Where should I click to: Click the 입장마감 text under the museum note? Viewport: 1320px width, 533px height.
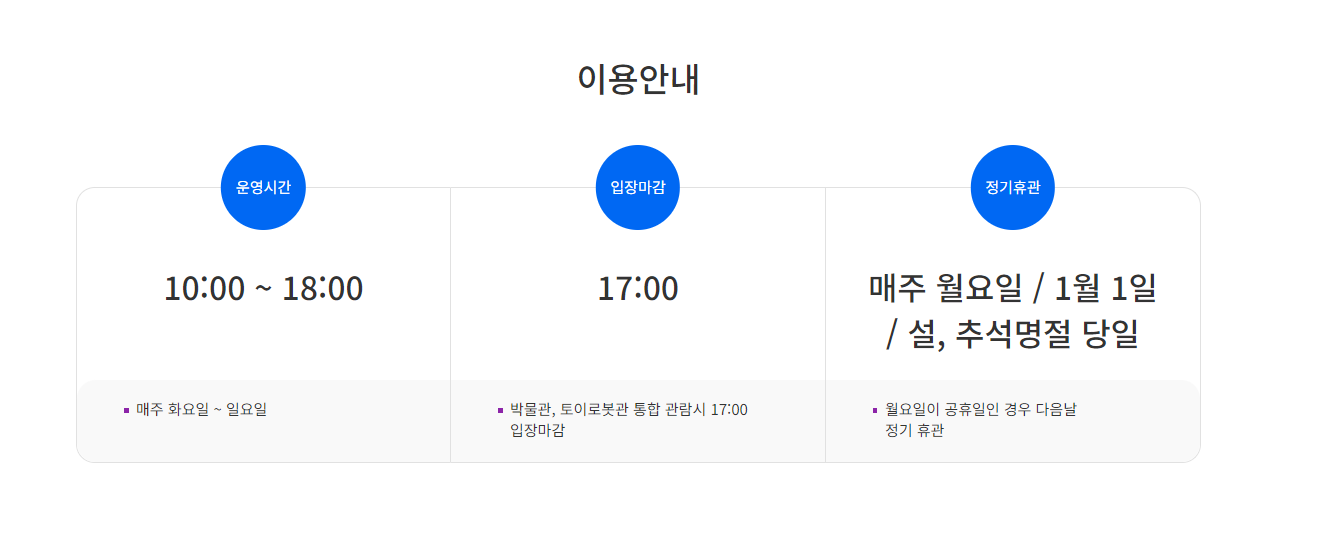537,430
